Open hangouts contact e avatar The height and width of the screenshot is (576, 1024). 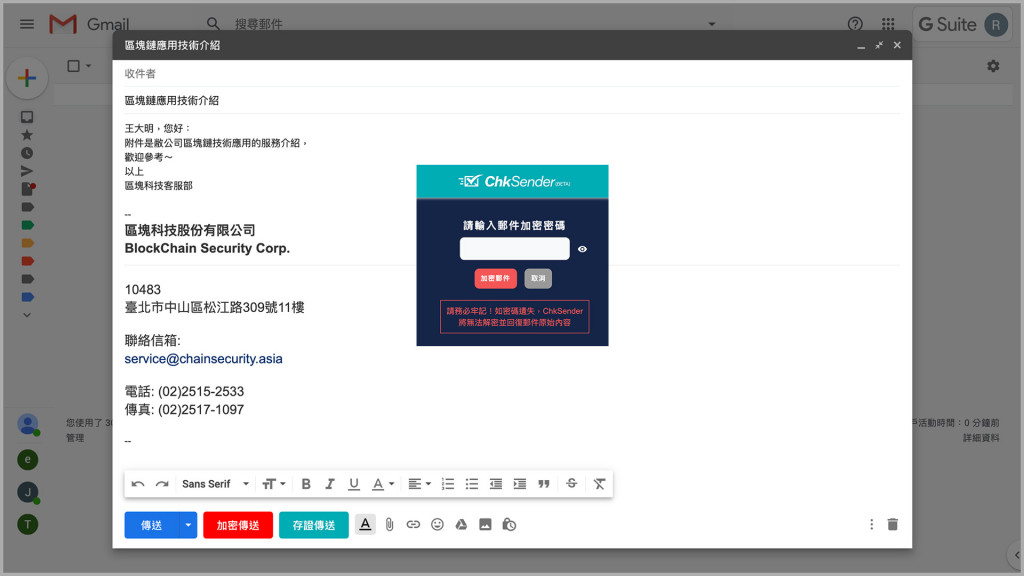[27, 460]
